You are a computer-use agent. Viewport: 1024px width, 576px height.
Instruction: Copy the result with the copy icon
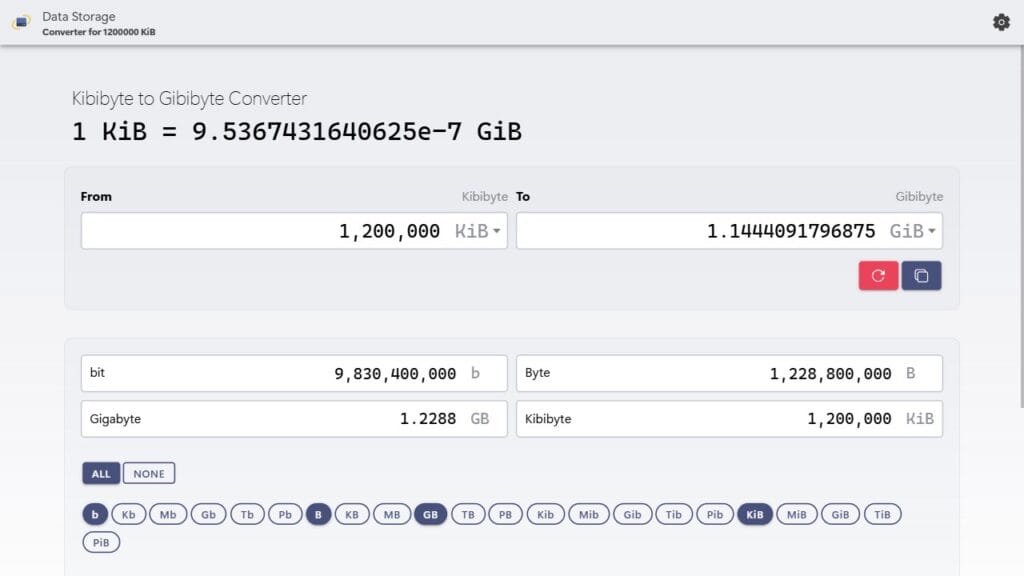921,276
